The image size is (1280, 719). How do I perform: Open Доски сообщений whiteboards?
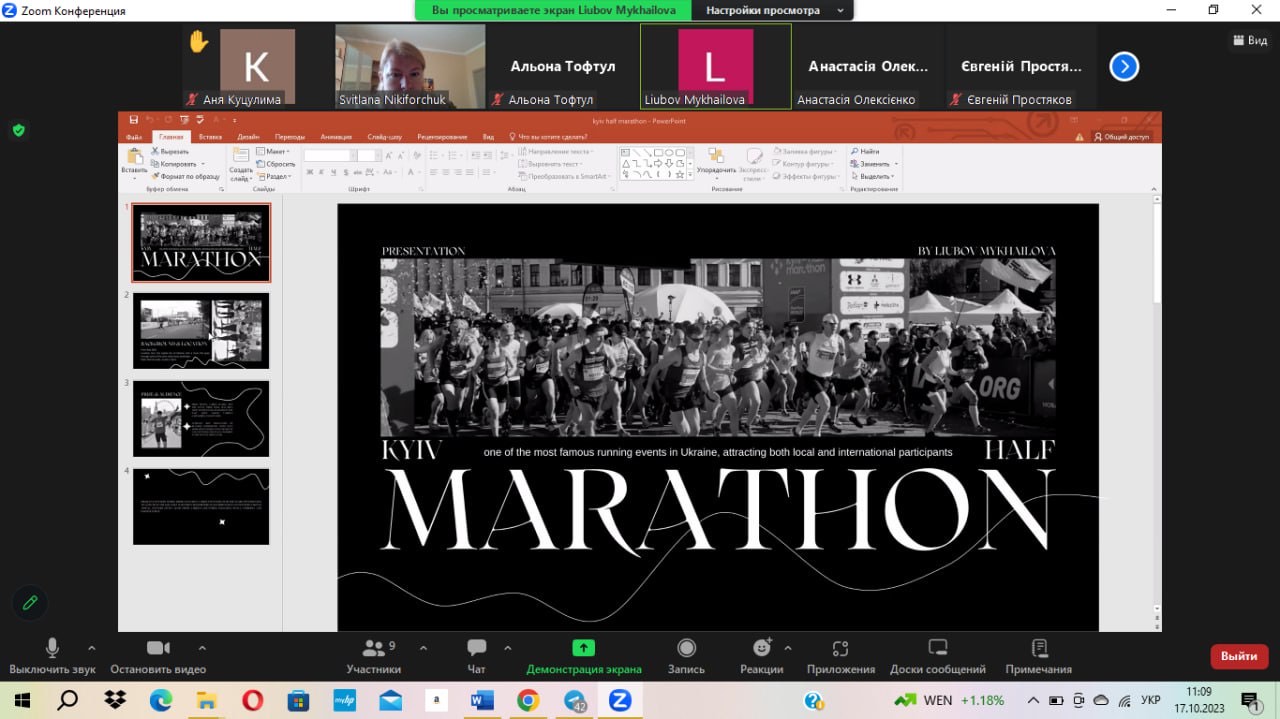(937, 655)
